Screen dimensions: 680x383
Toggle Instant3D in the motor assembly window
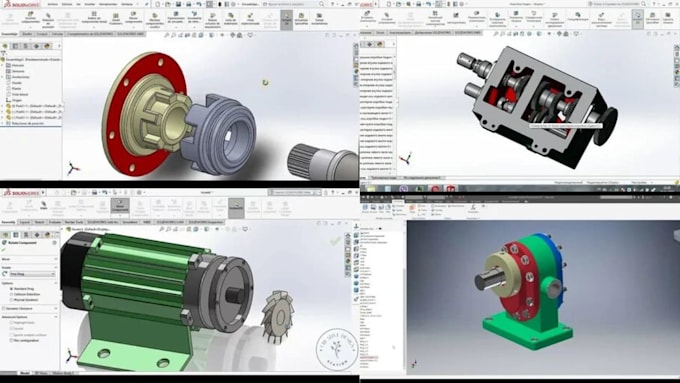tap(236, 207)
